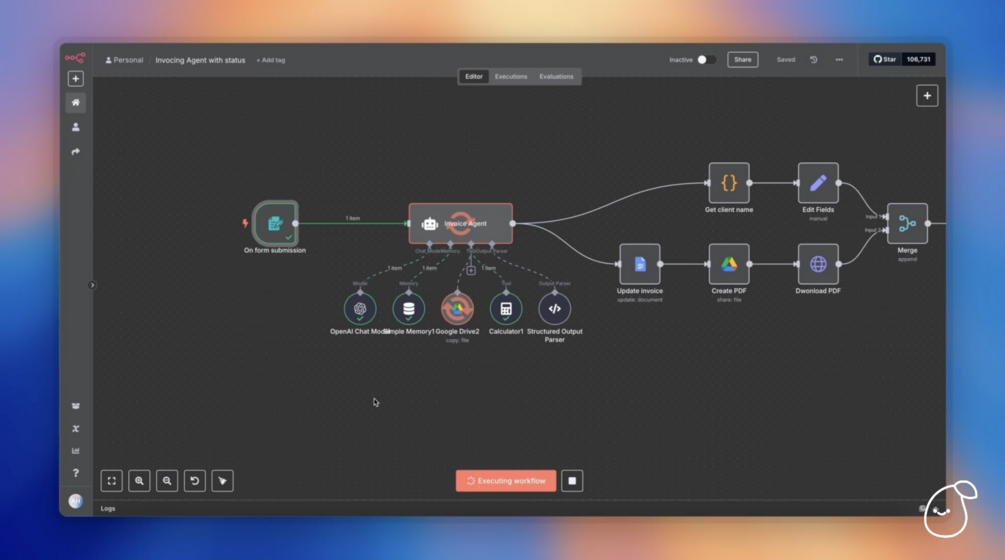This screenshot has width=1005, height=560.
Task: Select the OpenAI Chat Model node
Action: (x=360, y=309)
